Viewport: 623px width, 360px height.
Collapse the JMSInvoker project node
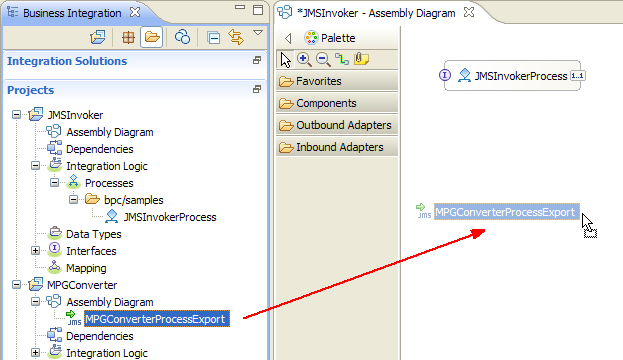[16, 115]
